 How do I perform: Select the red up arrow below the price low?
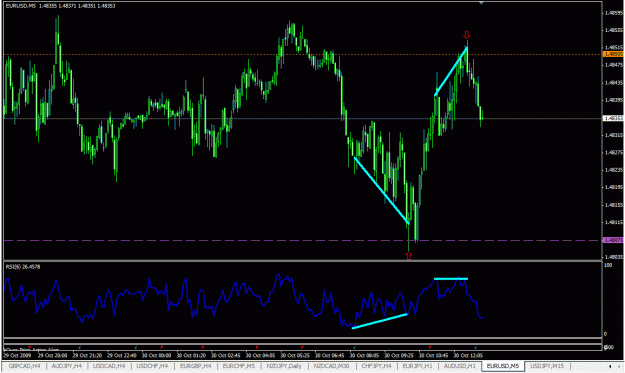pyautogui.click(x=409, y=256)
